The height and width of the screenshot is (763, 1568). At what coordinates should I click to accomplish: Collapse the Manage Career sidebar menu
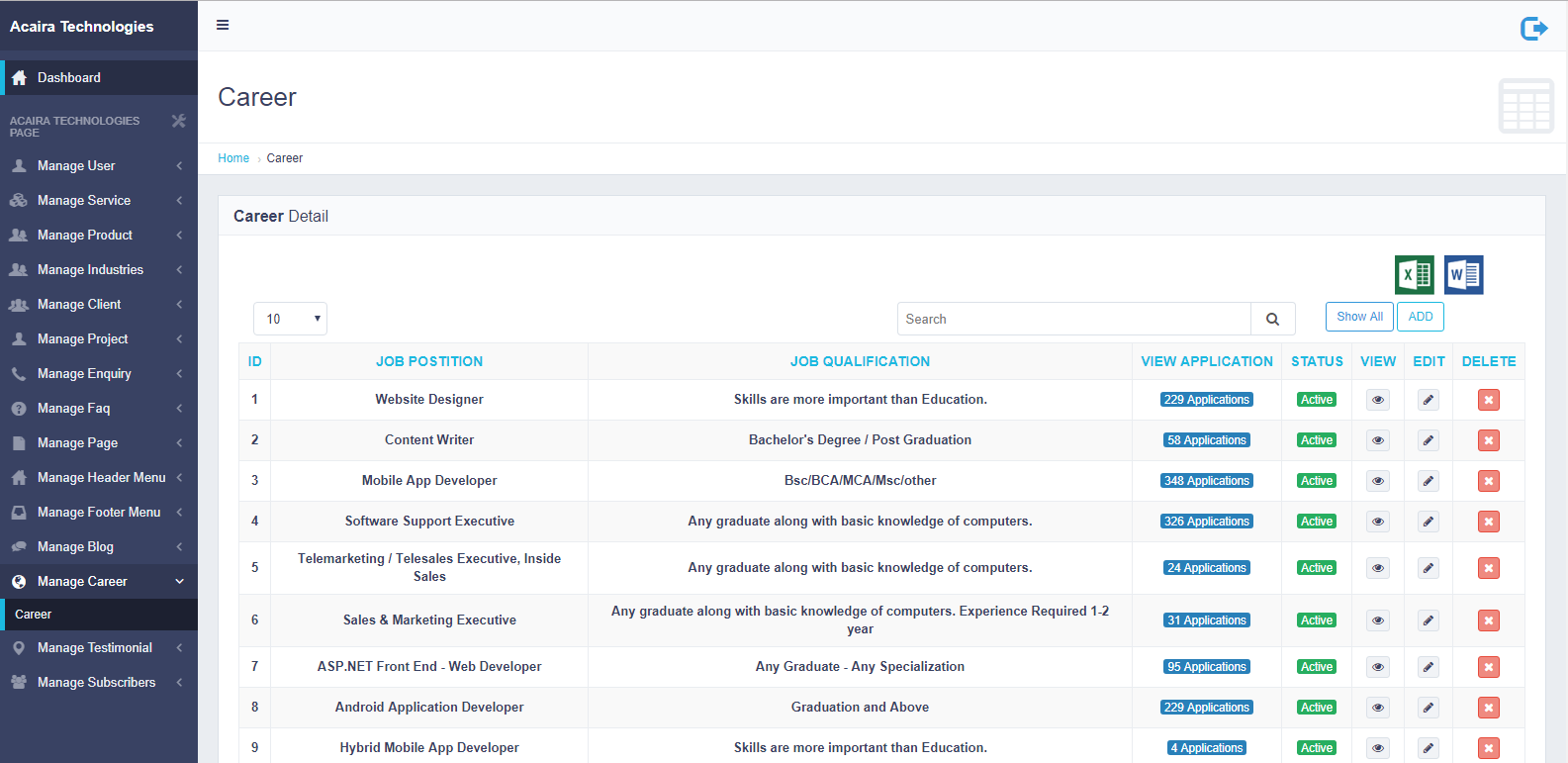point(97,582)
